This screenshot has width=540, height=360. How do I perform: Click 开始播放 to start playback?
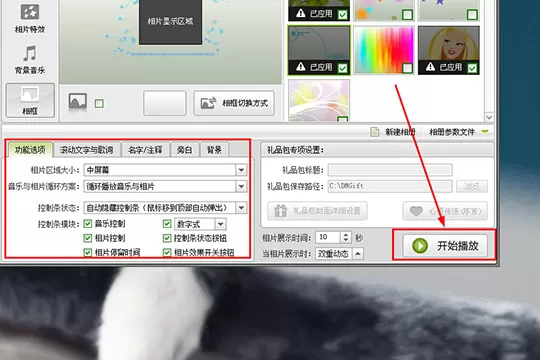445,246
